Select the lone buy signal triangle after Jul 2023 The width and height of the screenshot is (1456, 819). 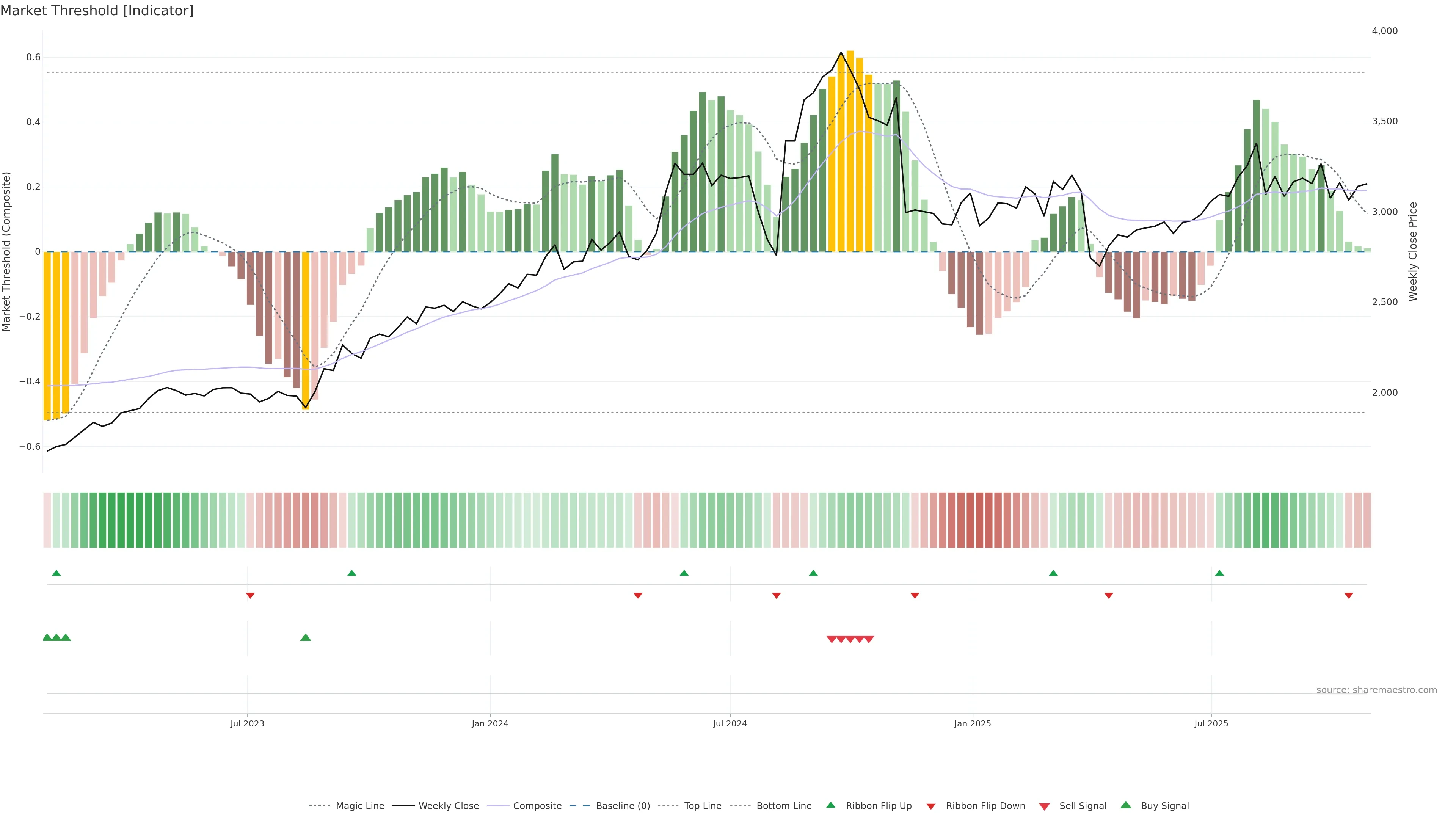tap(305, 637)
